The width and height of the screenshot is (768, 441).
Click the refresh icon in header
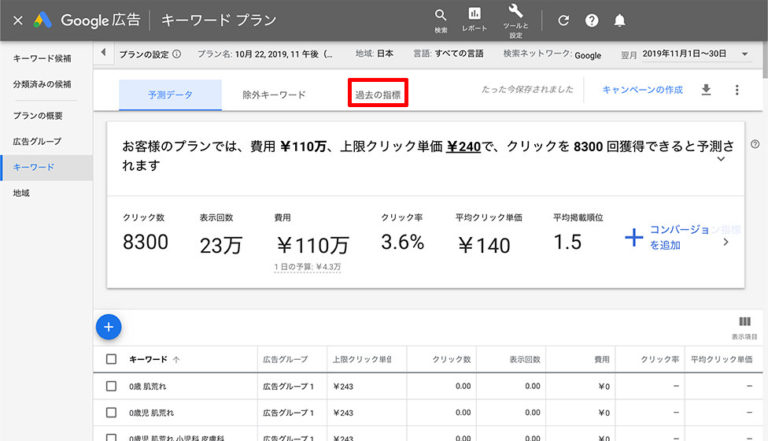pos(563,21)
